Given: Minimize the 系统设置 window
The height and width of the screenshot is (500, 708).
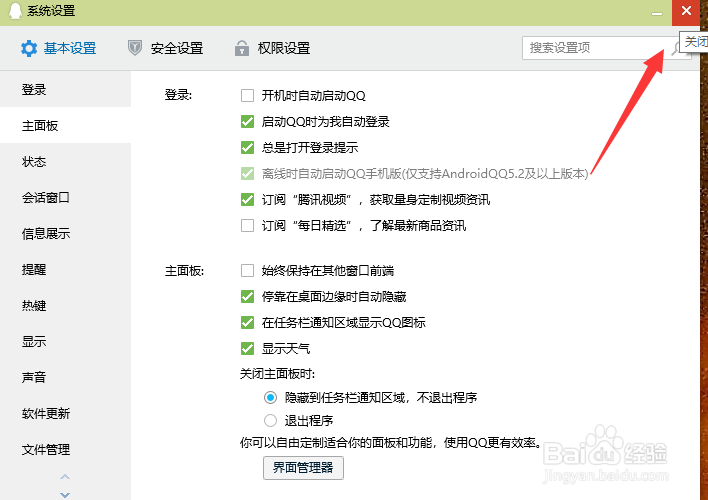Looking at the screenshot, I should (657, 14).
